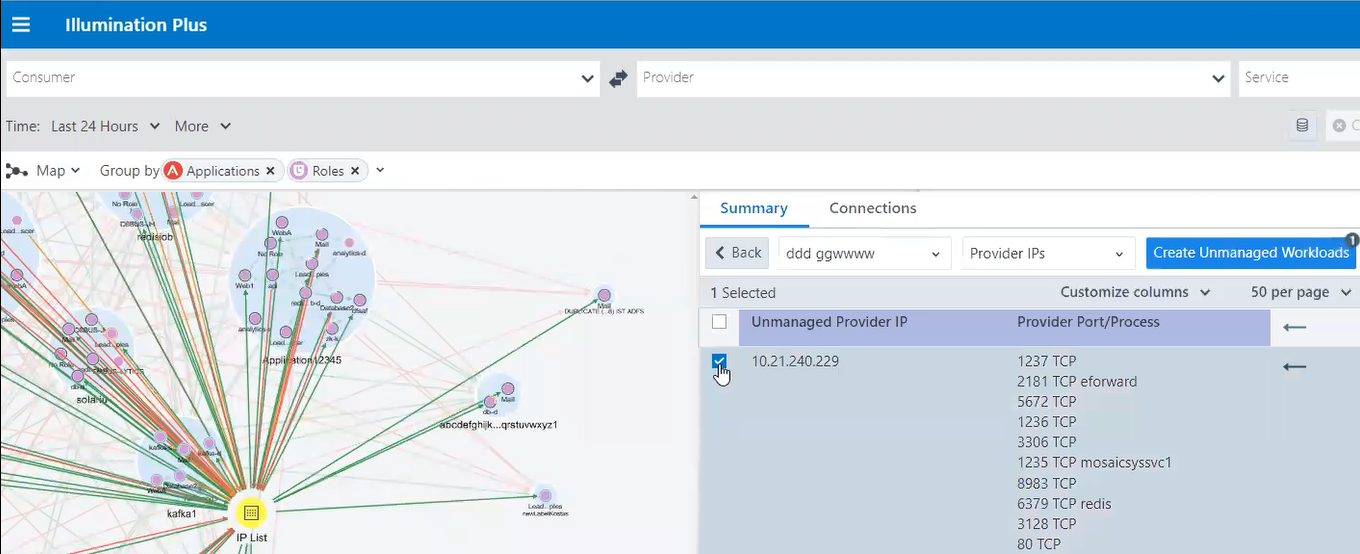Expand the More filters dropdown
The width and height of the screenshot is (1360, 554).
pos(203,126)
